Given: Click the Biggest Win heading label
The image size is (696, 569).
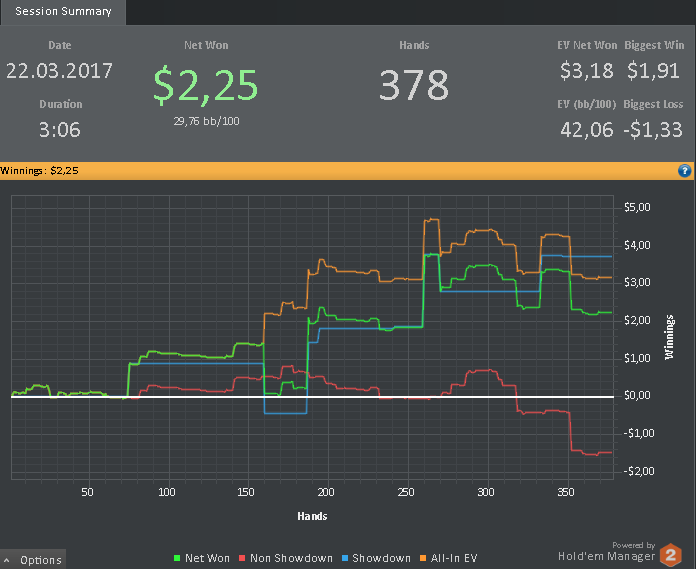Looking at the screenshot, I should (x=654, y=45).
